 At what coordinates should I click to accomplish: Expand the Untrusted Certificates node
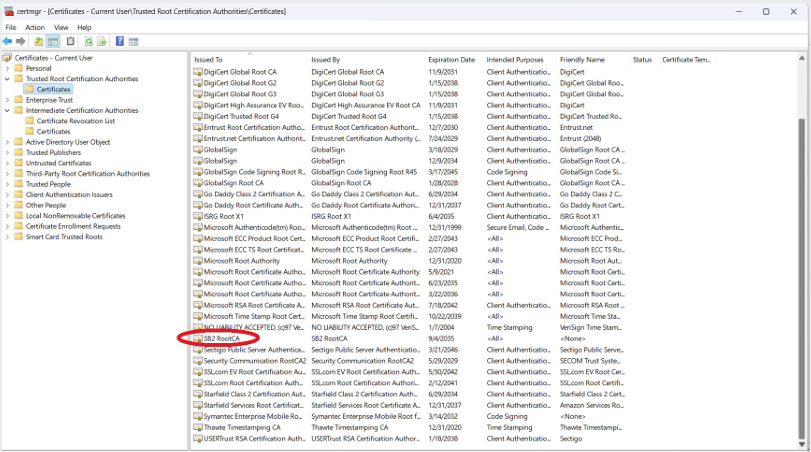[x=7, y=163]
